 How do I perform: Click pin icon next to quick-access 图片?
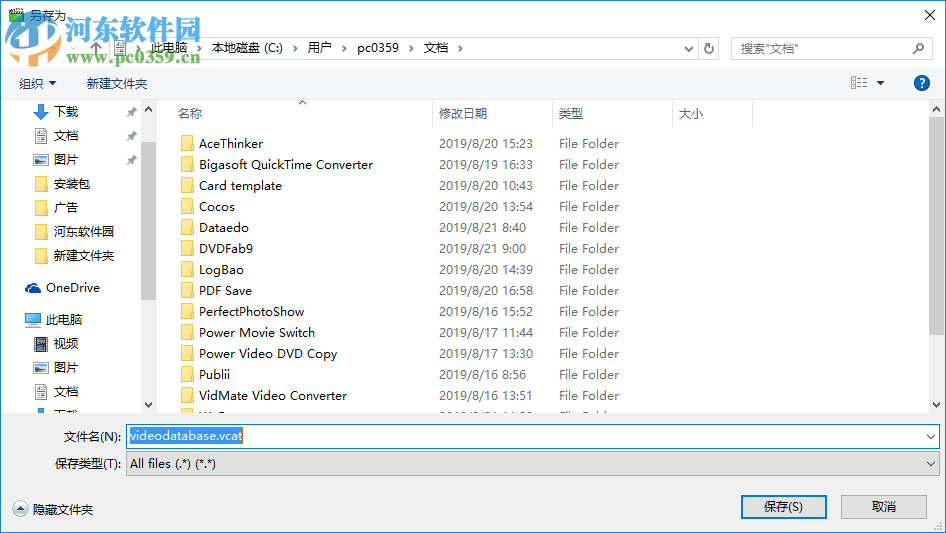[x=132, y=160]
